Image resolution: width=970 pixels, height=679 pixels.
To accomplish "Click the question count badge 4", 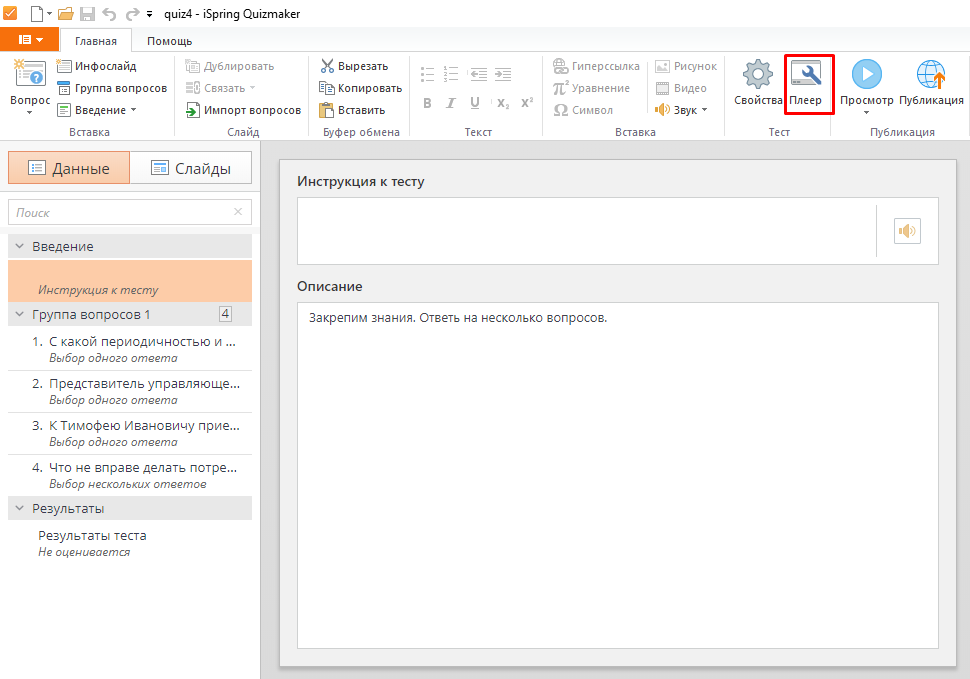I will point(225,314).
